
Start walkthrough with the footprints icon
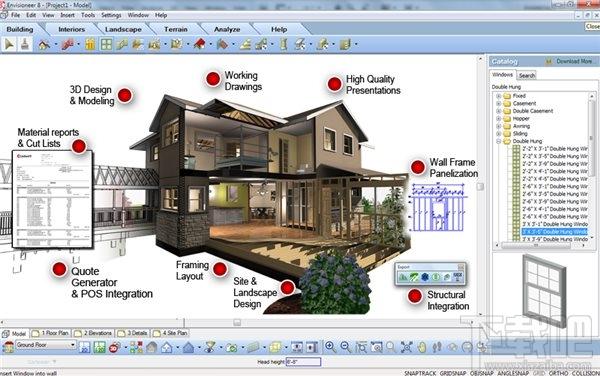437,347
